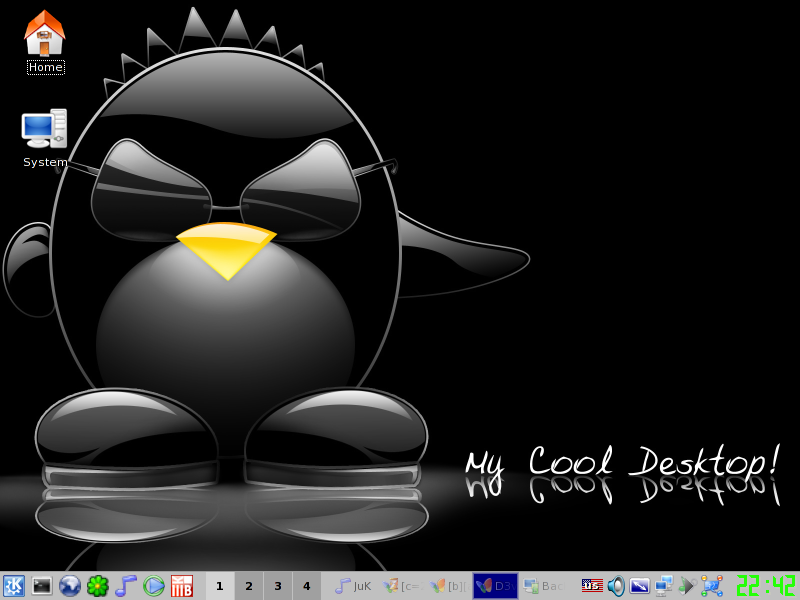Open the System icon on the desktop
The height and width of the screenshot is (600, 800).
[44, 130]
